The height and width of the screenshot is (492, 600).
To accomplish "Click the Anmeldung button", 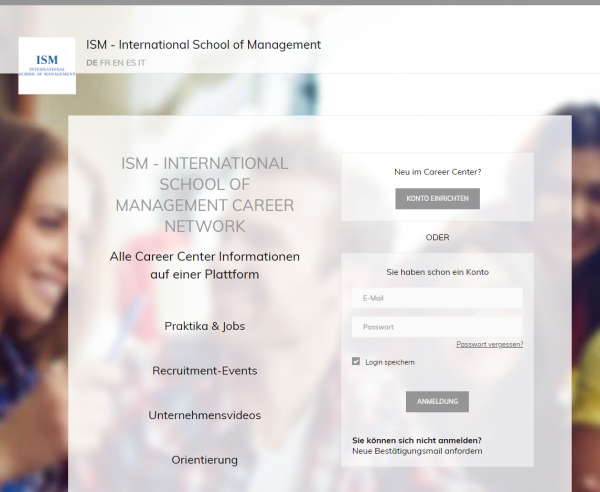I will point(437,401).
